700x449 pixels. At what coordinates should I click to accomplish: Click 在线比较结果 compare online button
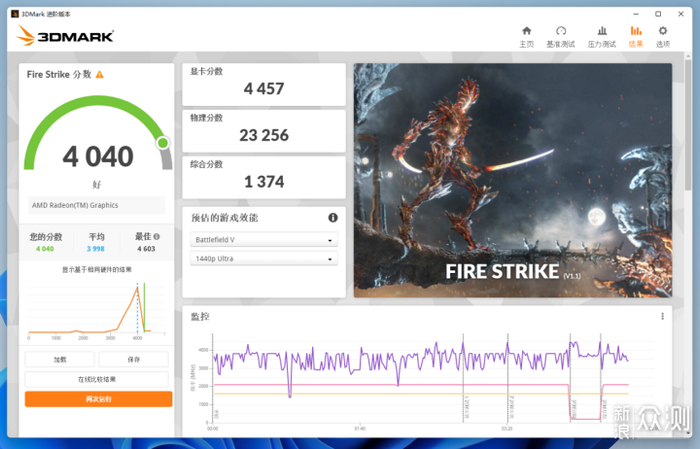click(x=96, y=379)
